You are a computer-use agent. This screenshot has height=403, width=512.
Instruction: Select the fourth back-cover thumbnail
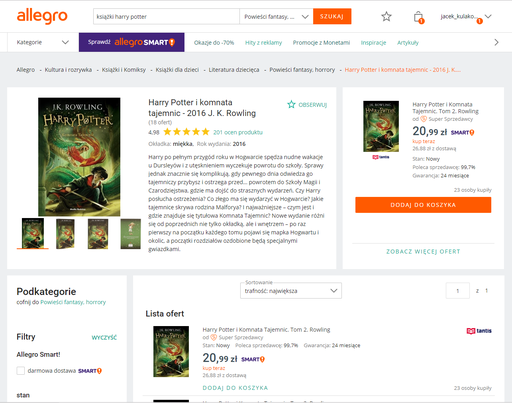130,233
